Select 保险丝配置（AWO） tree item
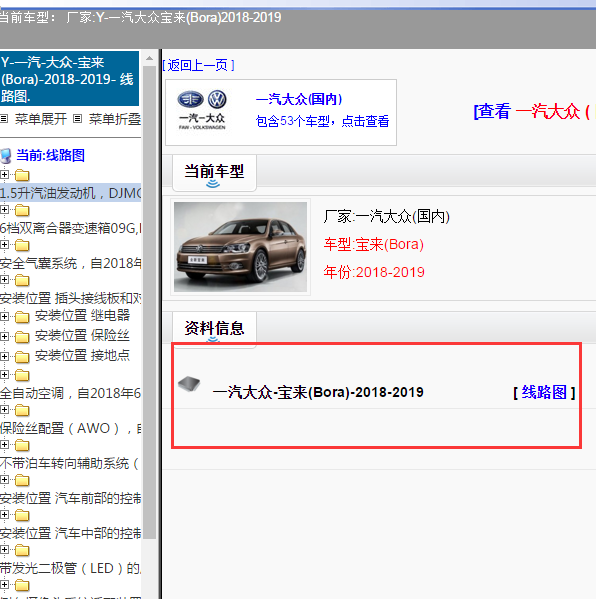Image resolution: width=596 pixels, height=599 pixels. point(70,428)
